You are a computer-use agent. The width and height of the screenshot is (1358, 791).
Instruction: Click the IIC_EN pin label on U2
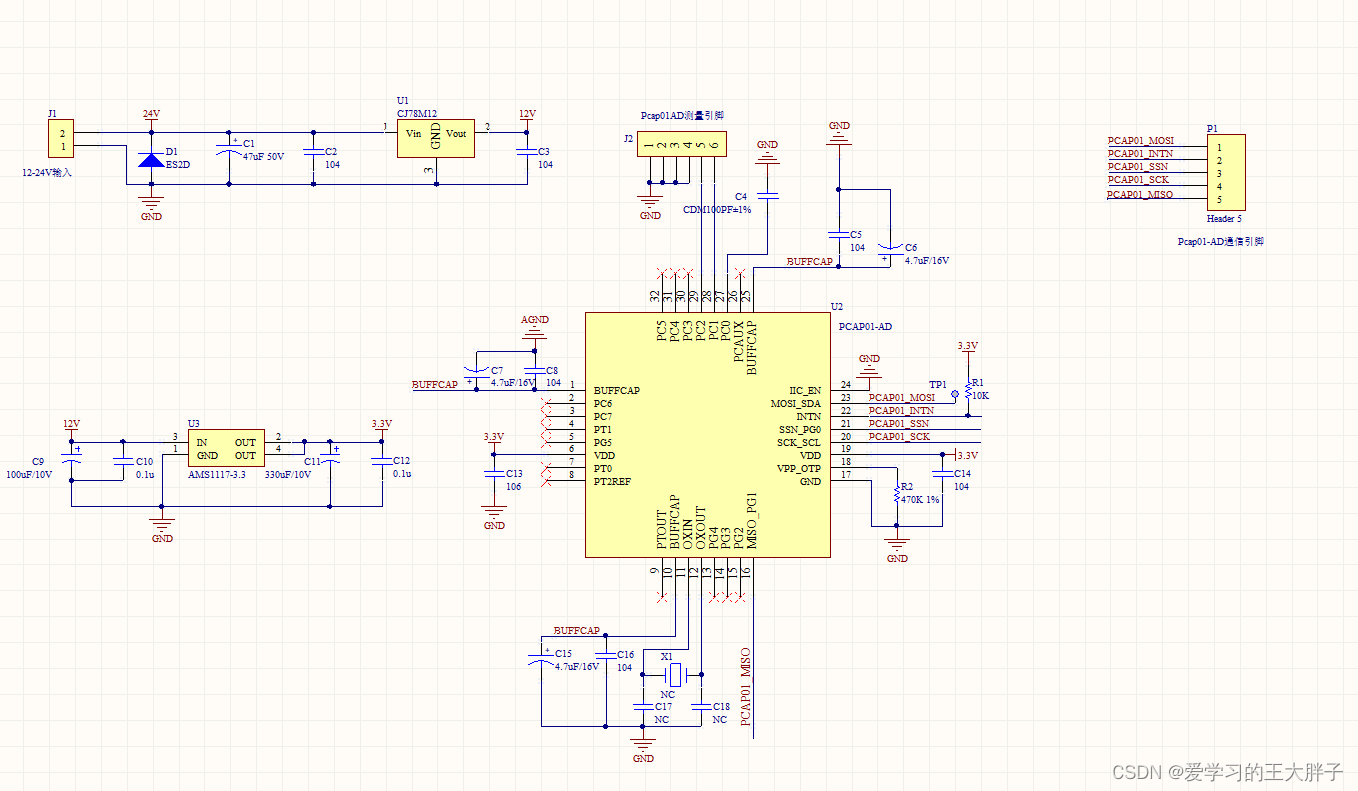(804, 391)
